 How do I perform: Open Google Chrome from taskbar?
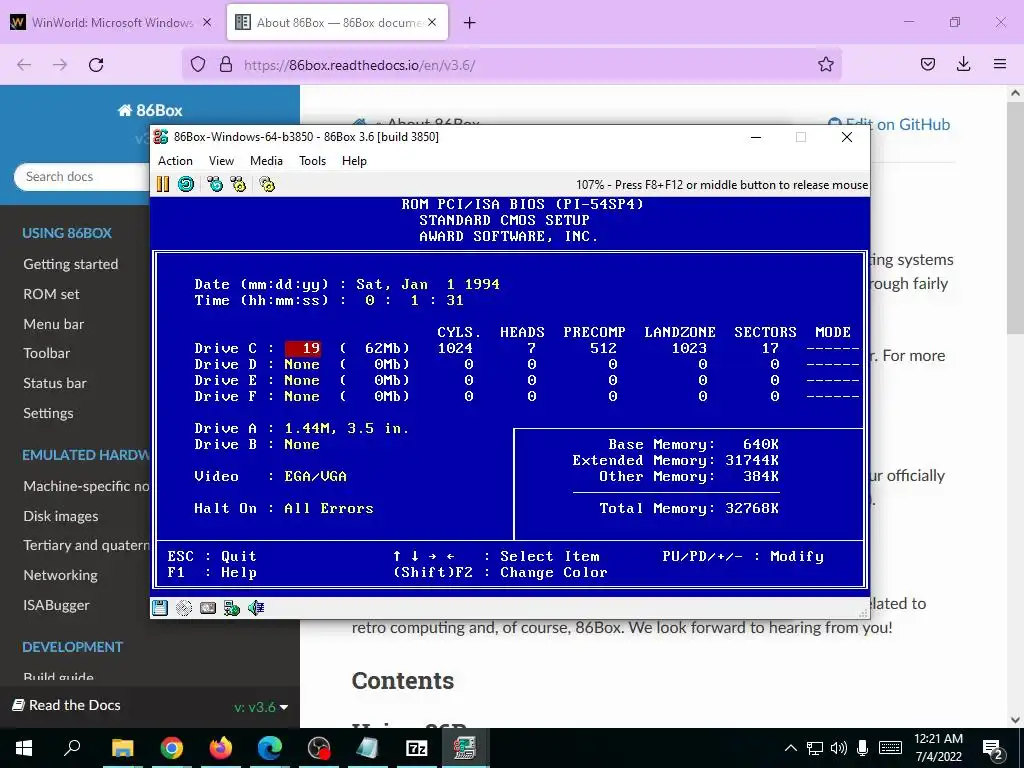(171, 748)
